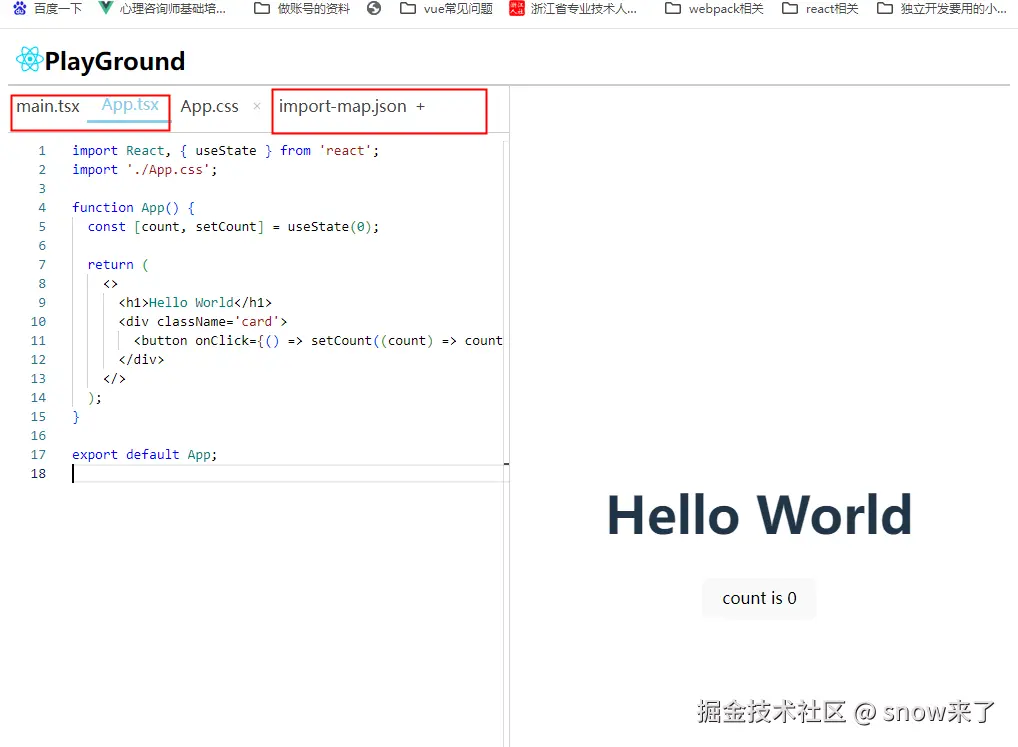The width and height of the screenshot is (1018, 747).
Task: Click 'function App()' on line 4
Action: pyautogui.click(x=125, y=208)
